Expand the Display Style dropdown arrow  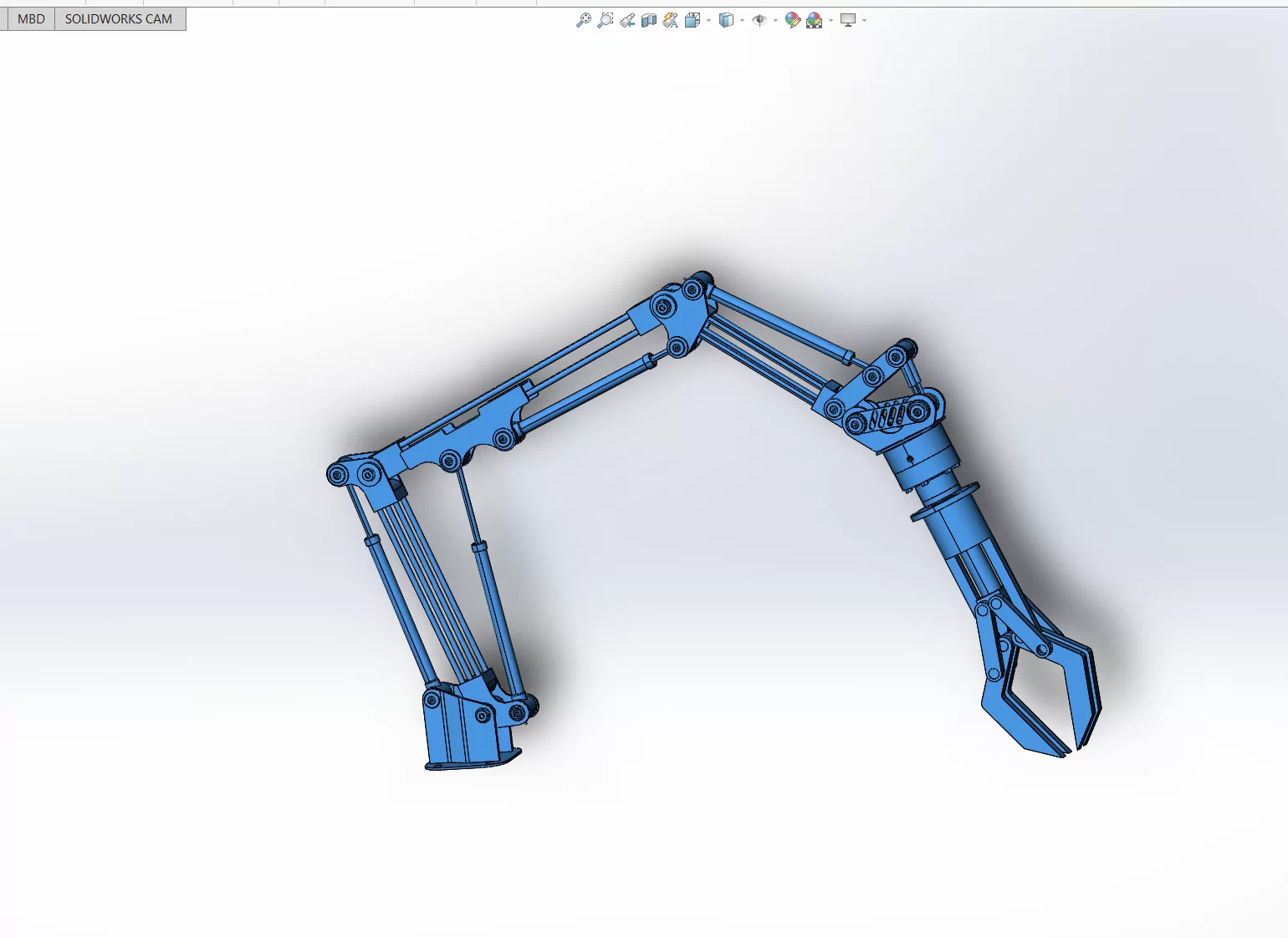point(742,20)
